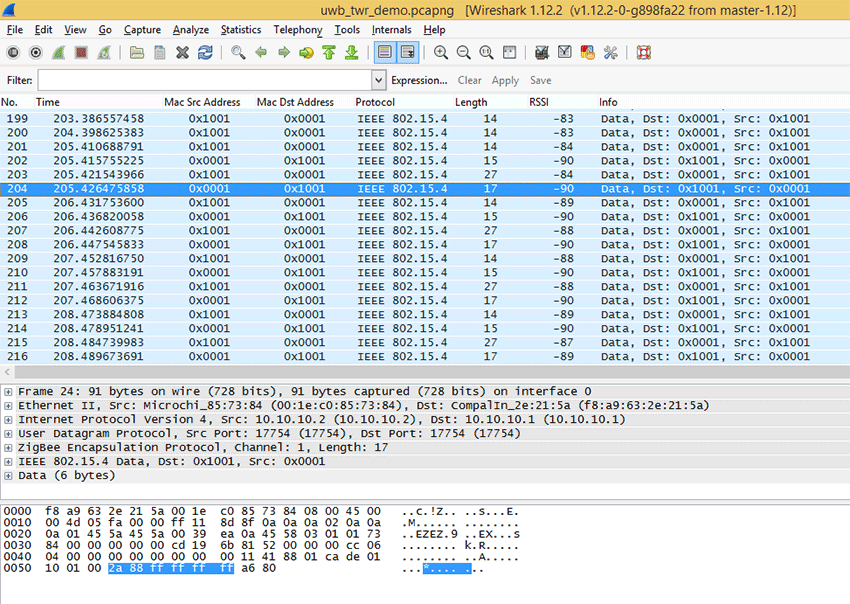Image resolution: width=850 pixels, height=604 pixels.
Task: Click highlighted bytes 2a 88 ff in hex pane
Action: point(171,568)
